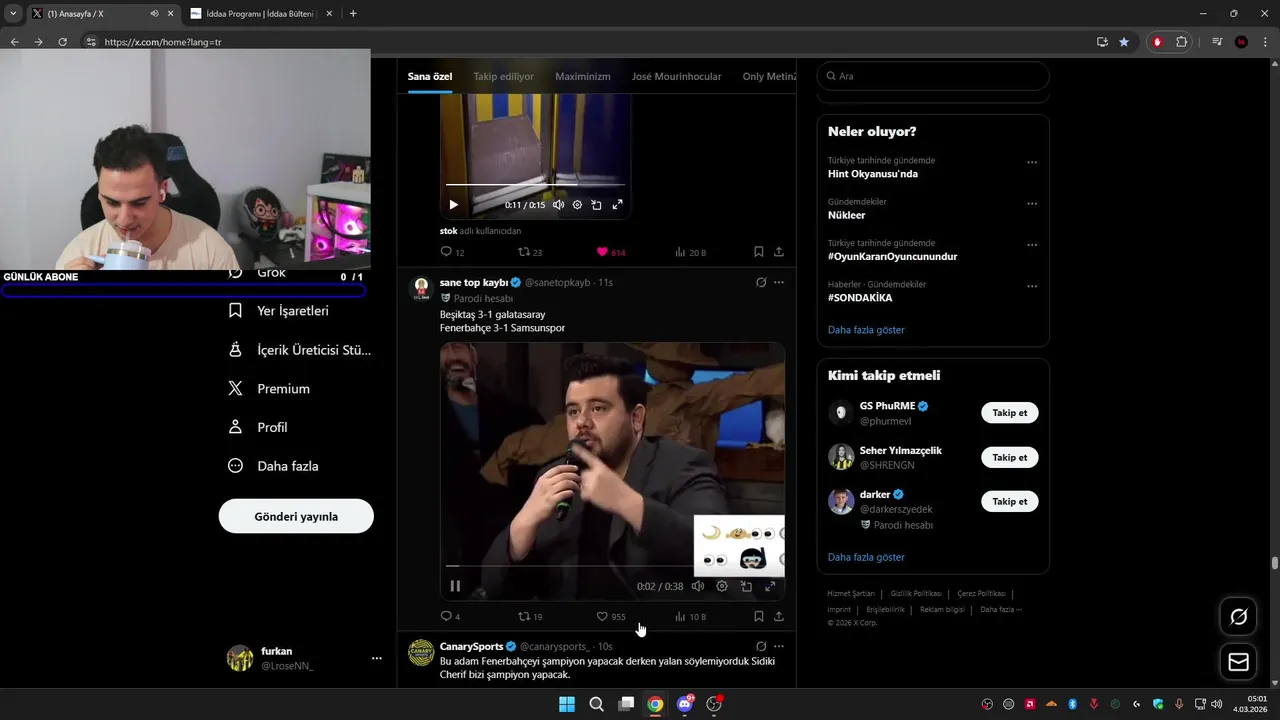The width and height of the screenshot is (1280, 720).
Task: Click Daha fazla göster under Neler oluyor
Action: (x=866, y=329)
